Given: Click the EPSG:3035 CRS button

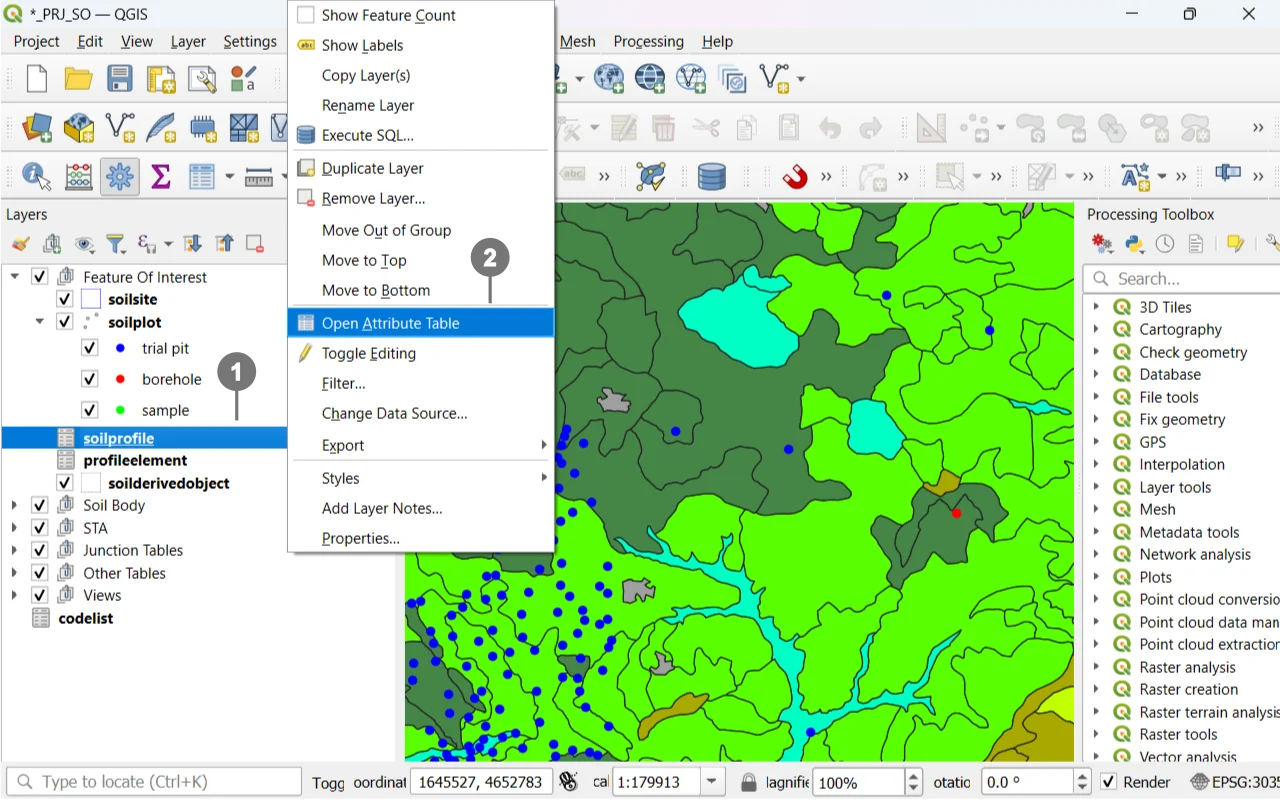Looking at the screenshot, I should pyautogui.click(x=1233, y=782).
